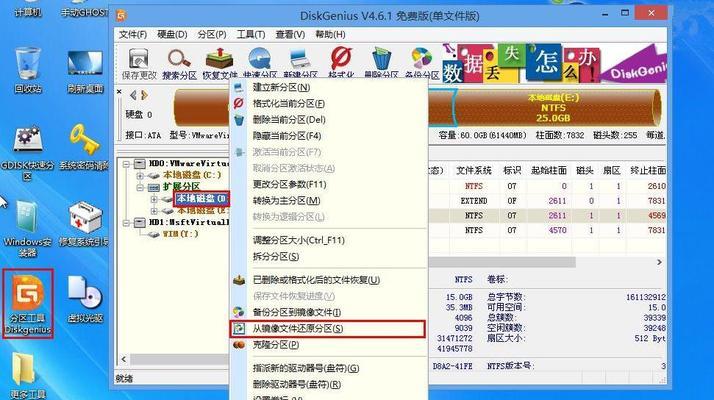Expand the 本地磁盘(C:) tree node
Viewport: 714px width, 400px height.
click(140, 175)
